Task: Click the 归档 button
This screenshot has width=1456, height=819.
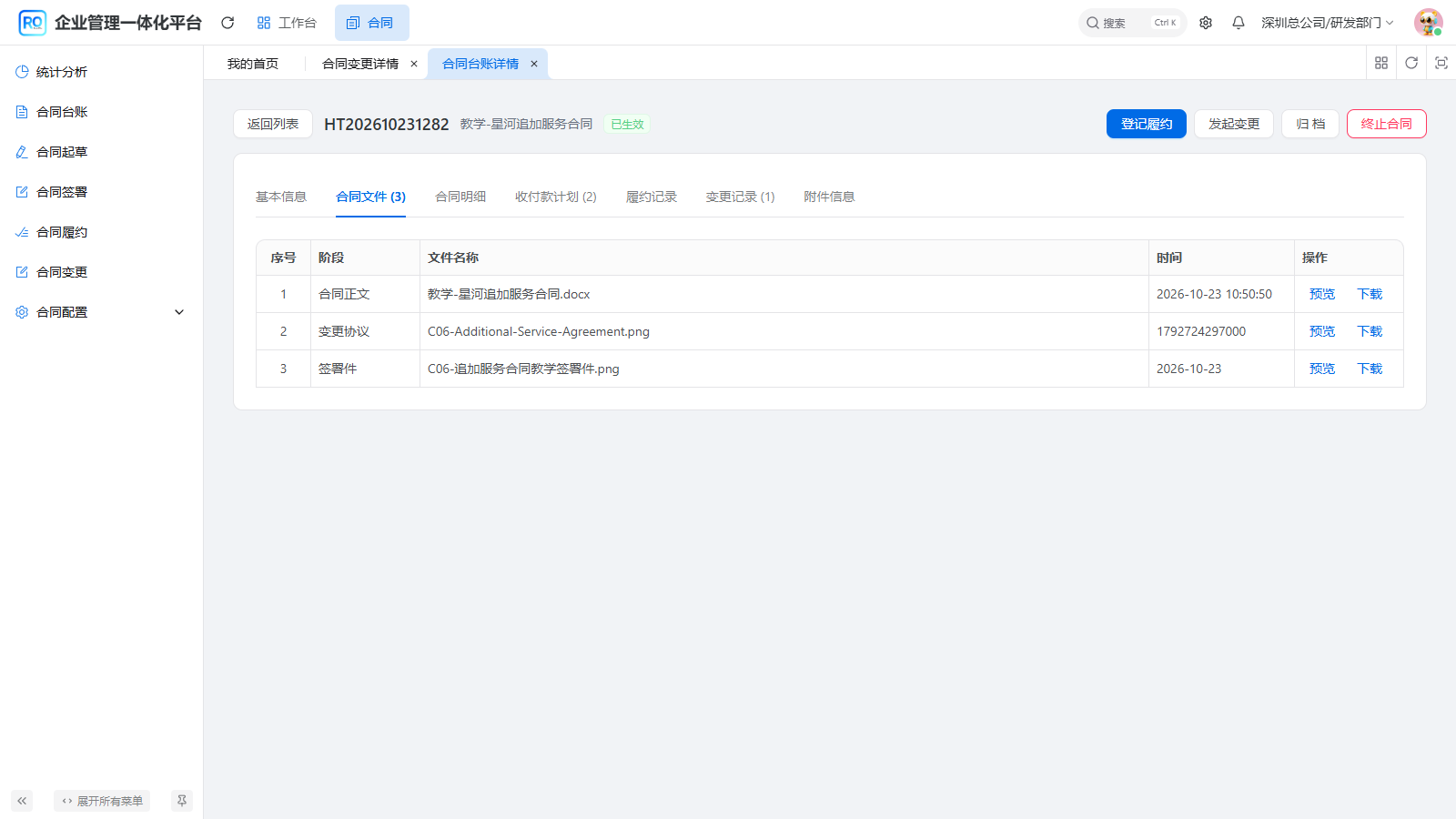Action: [x=1310, y=124]
